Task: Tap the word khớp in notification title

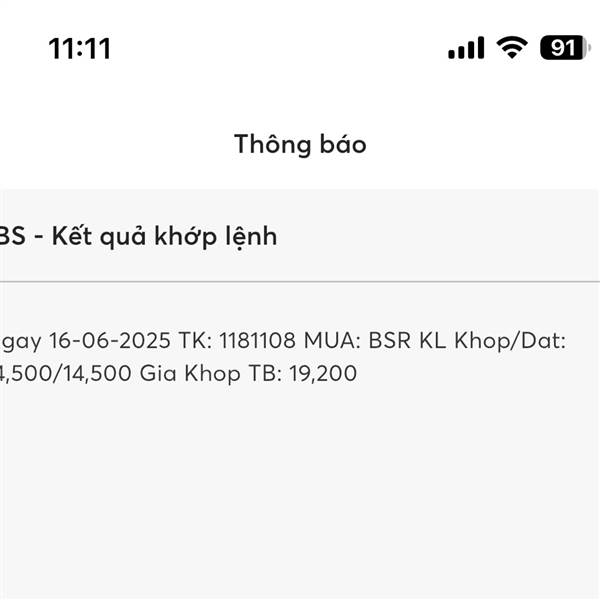Action: pos(186,237)
